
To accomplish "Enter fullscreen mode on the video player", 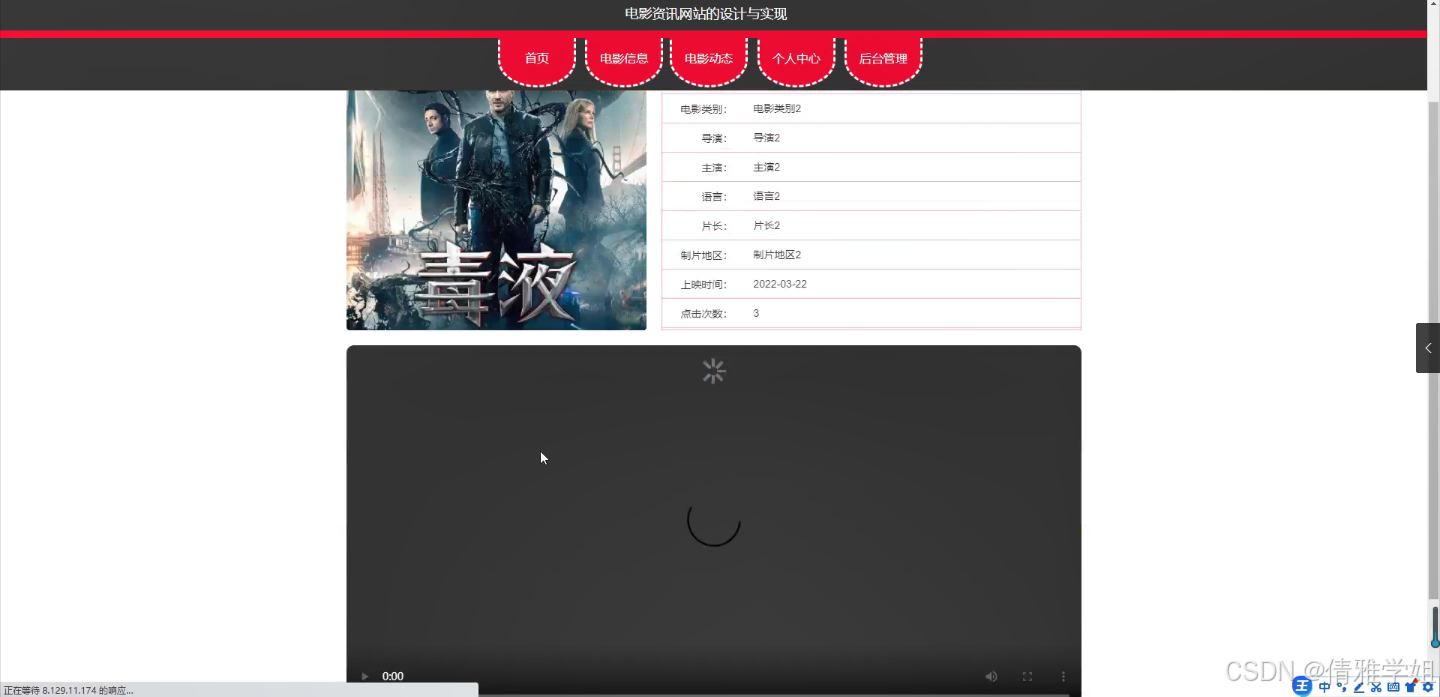I will 1027,677.
